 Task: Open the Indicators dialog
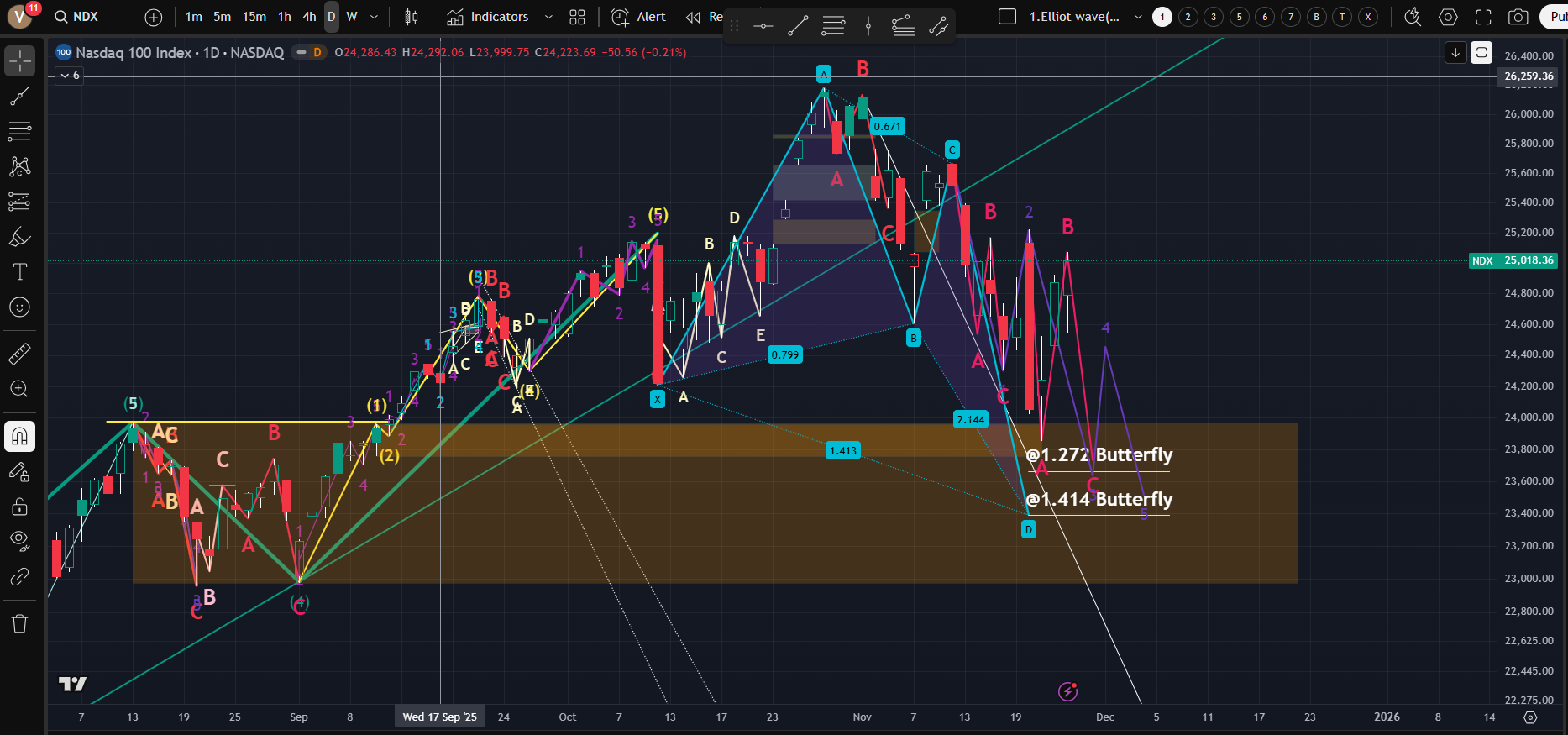[488, 17]
